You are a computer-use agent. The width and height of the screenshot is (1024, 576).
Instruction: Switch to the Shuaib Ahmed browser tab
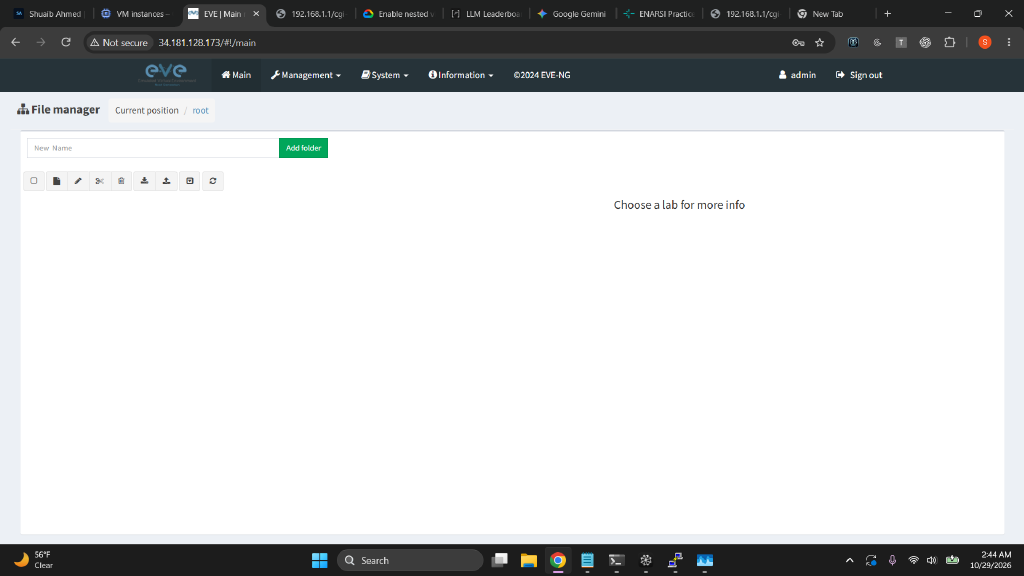pyautogui.click(x=49, y=14)
